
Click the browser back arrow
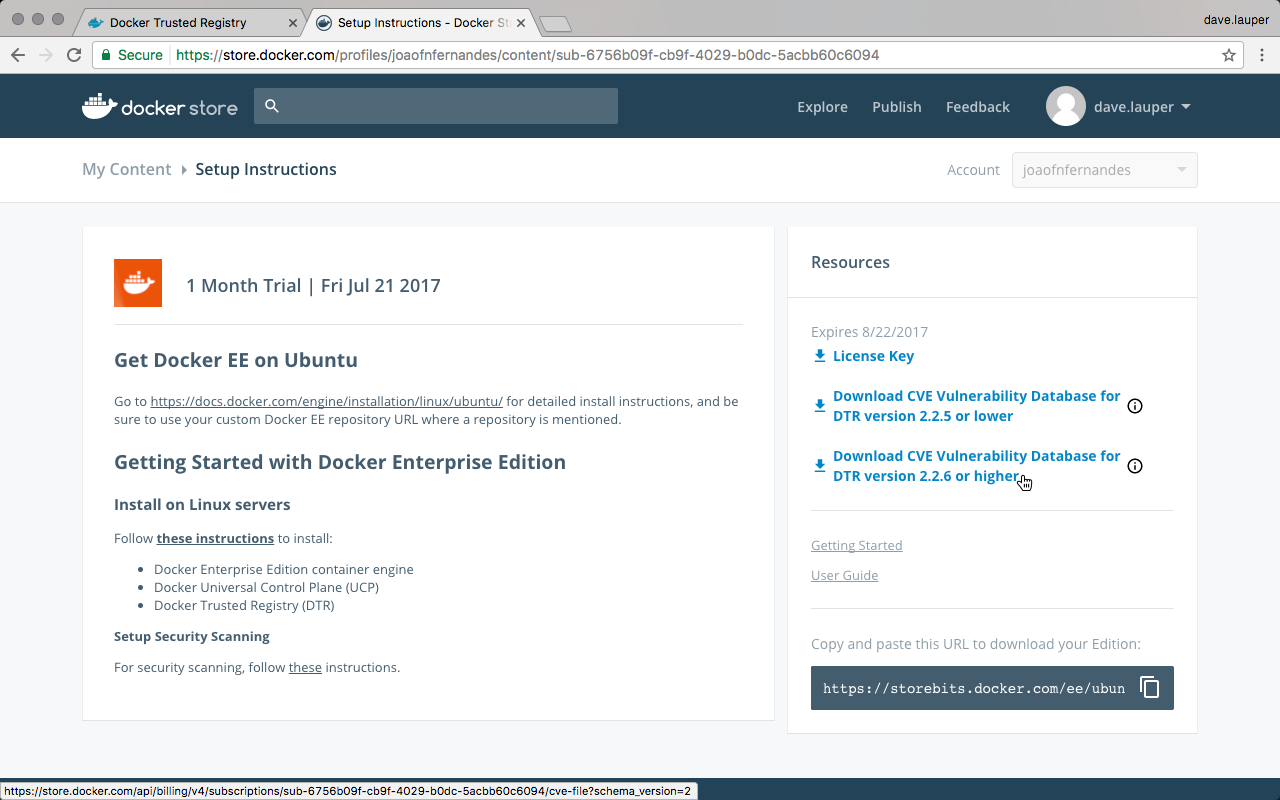[18, 55]
